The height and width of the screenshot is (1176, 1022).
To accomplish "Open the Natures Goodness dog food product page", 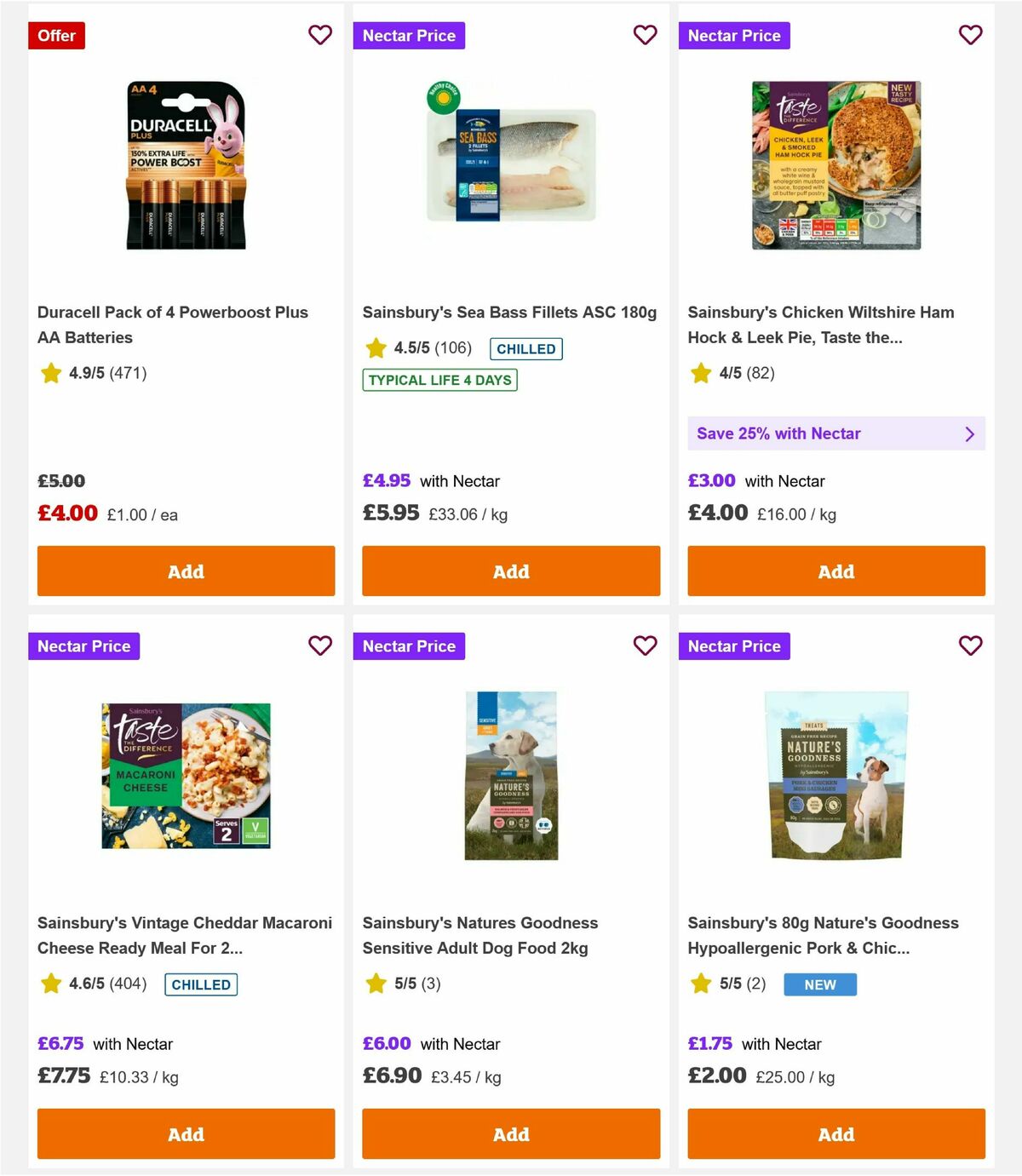I will 479,935.
